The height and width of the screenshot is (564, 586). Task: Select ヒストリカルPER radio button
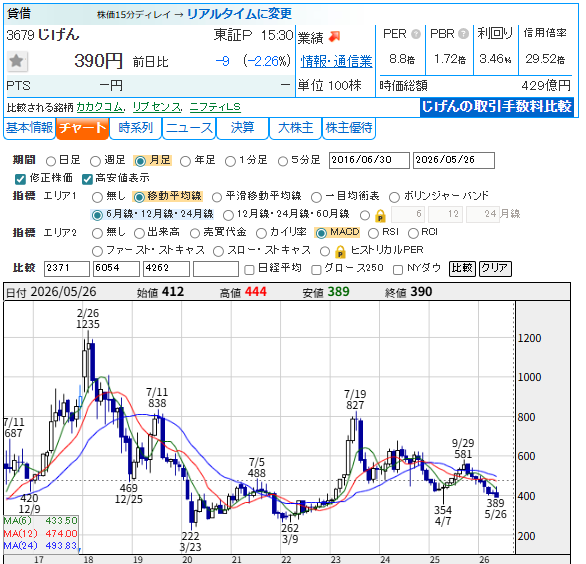pos(325,251)
